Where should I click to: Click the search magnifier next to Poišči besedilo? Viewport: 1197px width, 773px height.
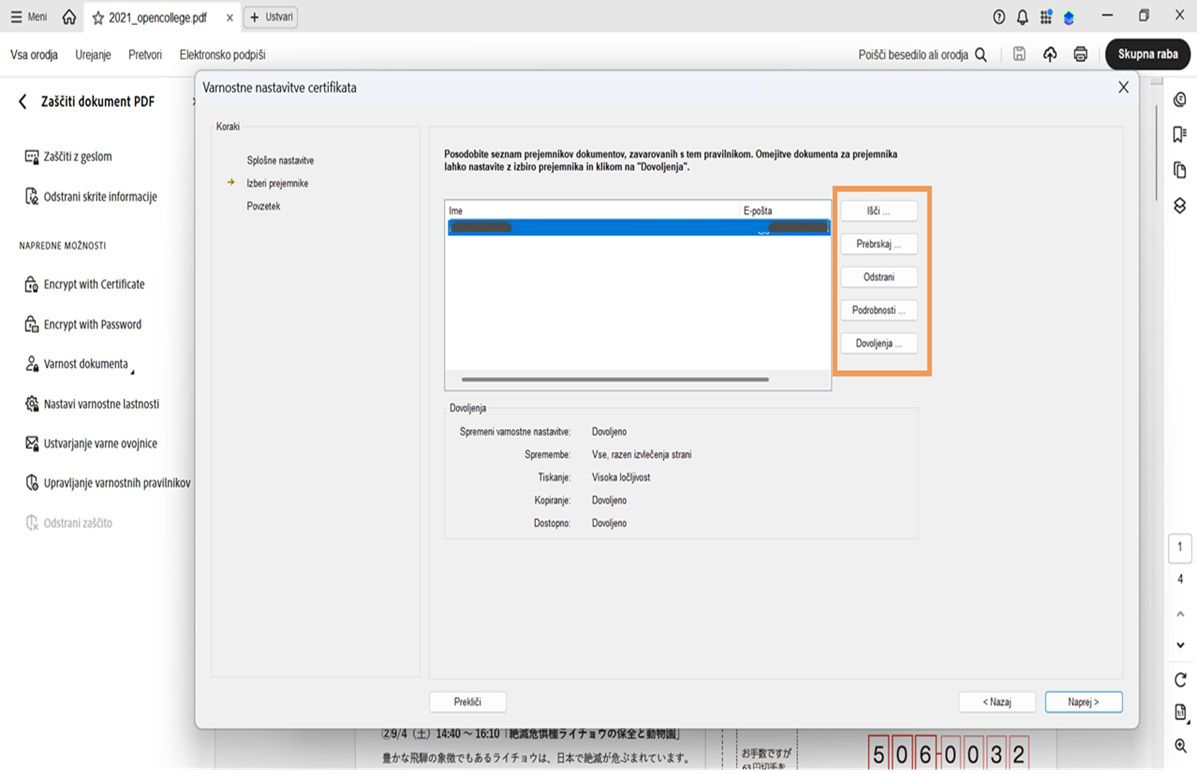click(981, 54)
